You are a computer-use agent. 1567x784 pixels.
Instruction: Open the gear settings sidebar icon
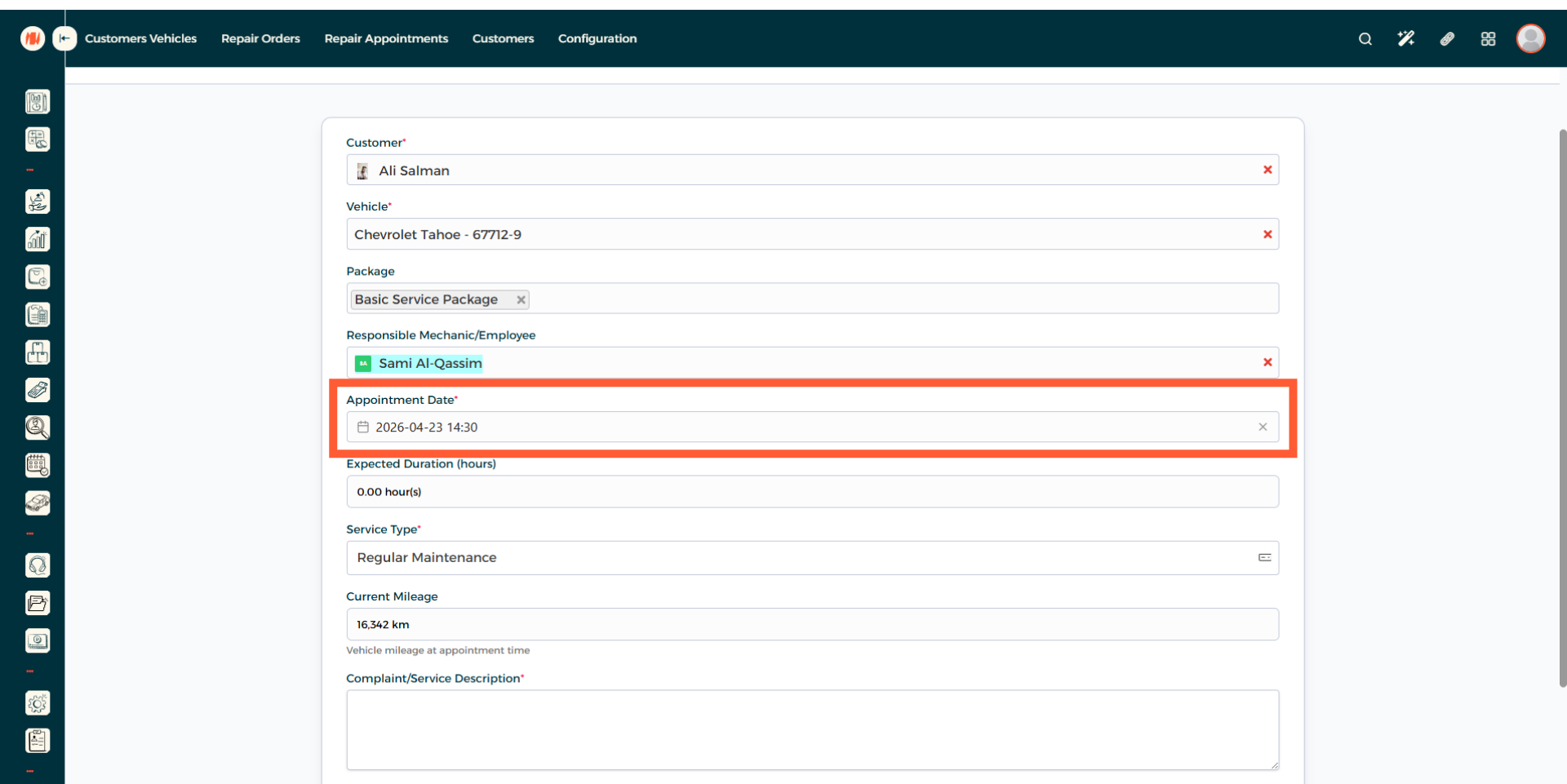38,703
